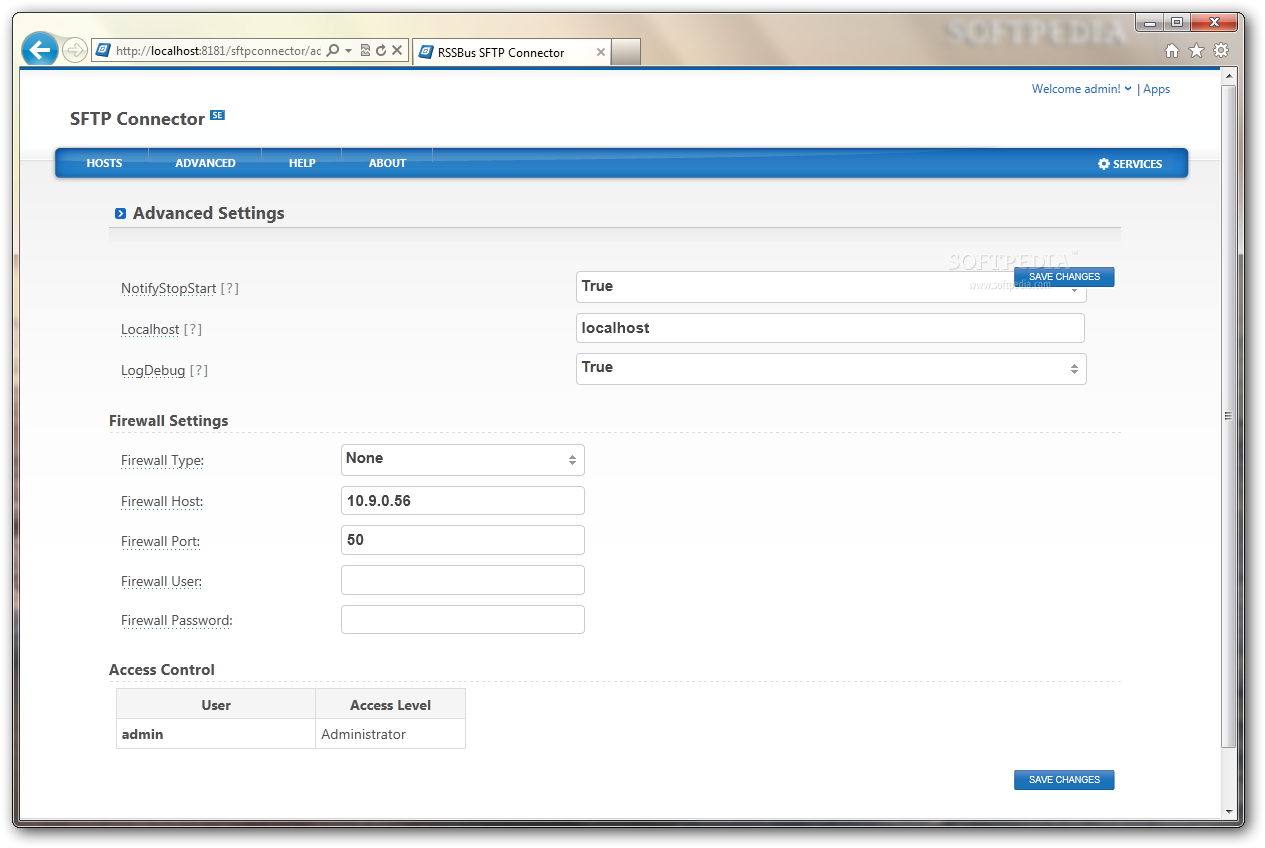Click the Firewall User label
This screenshot has height=848, width=1265.
161,581
